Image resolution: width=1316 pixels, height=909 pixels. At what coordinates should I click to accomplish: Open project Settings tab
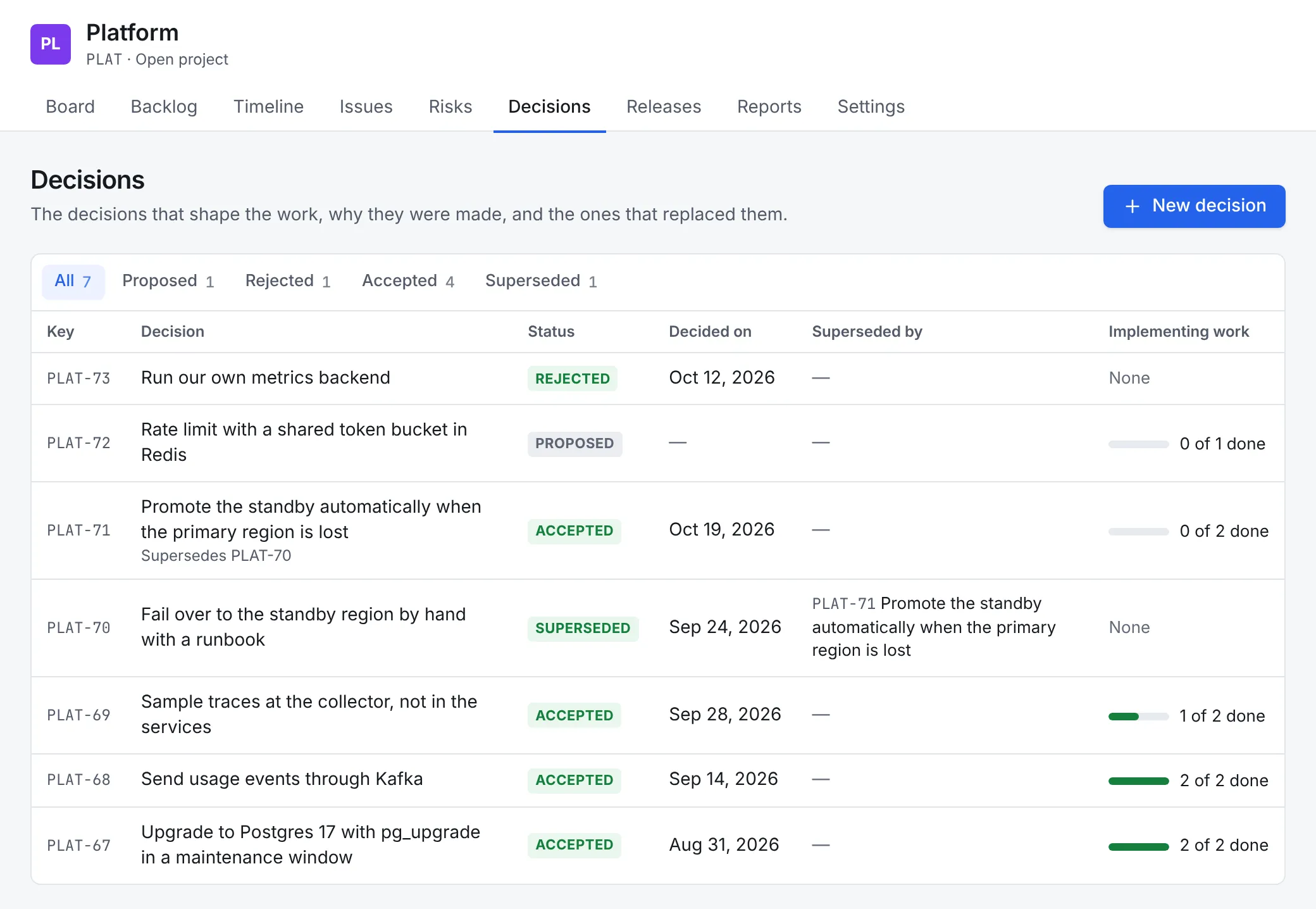pyautogui.click(x=871, y=106)
